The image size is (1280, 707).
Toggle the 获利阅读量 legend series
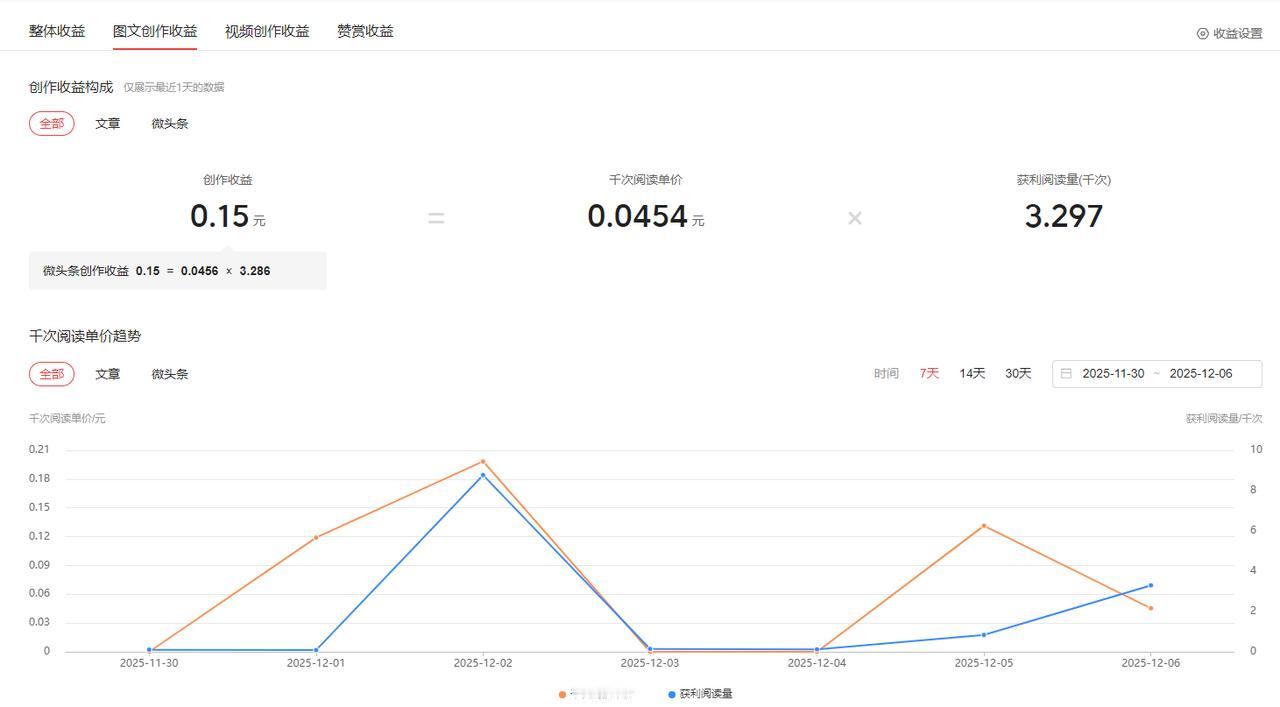pyautogui.click(x=703, y=693)
